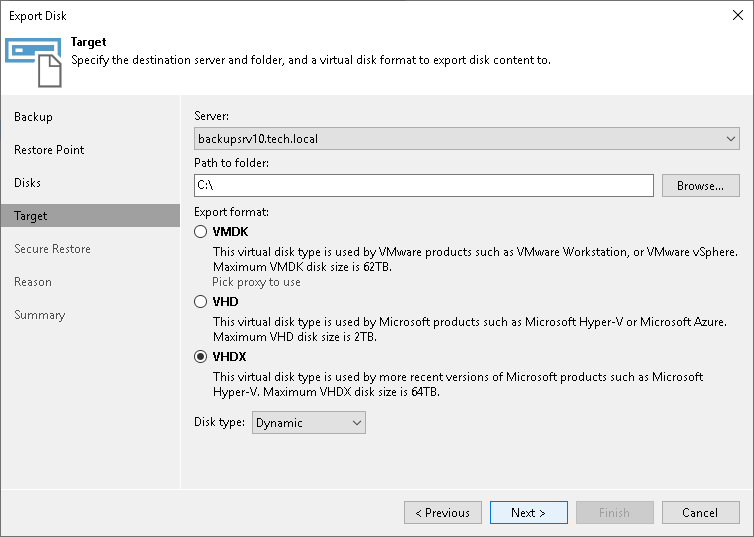Click the Path to folder field

click(x=423, y=186)
